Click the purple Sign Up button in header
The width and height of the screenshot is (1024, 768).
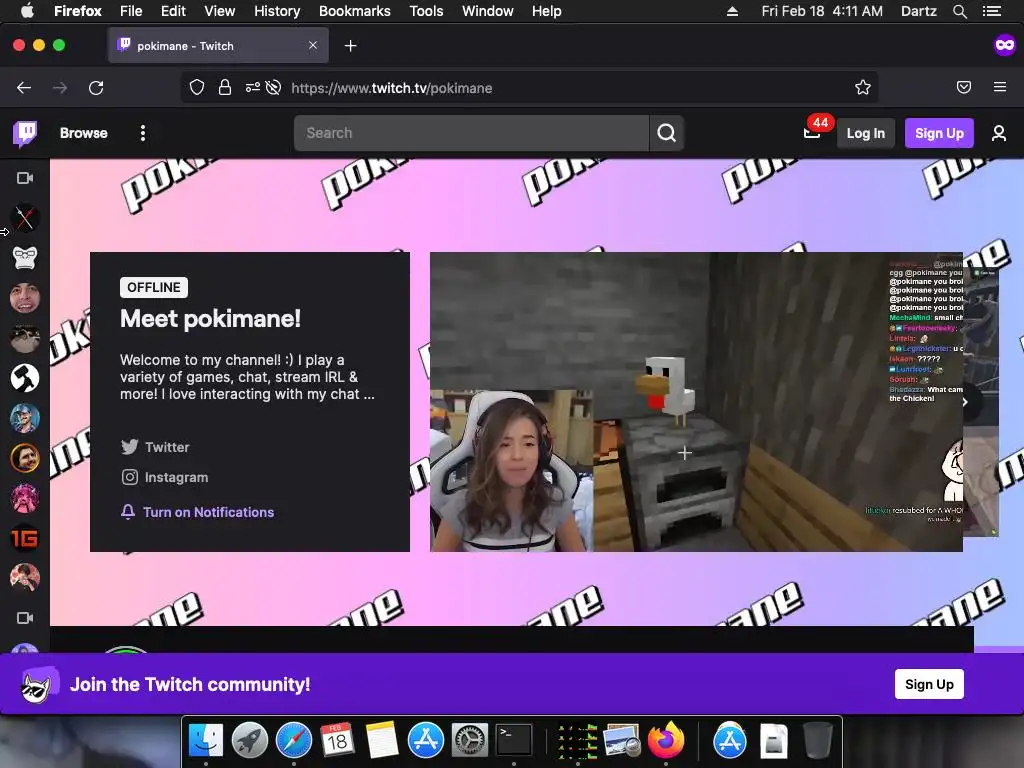pyautogui.click(x=939, y=133)
